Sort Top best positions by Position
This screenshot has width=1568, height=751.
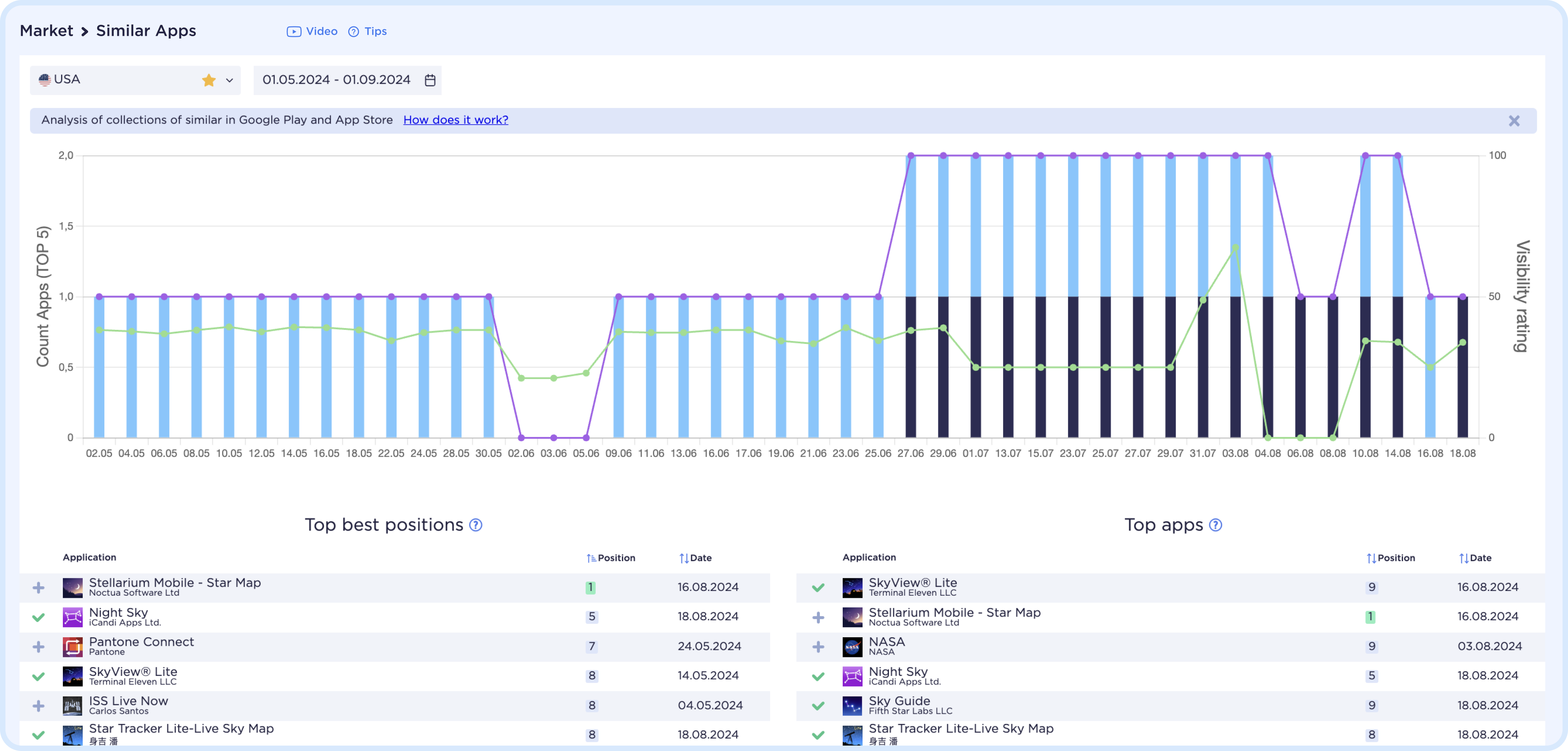point(610,557)
